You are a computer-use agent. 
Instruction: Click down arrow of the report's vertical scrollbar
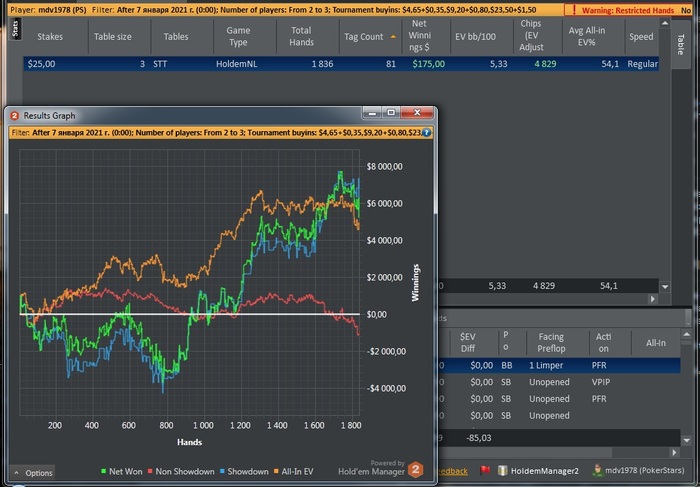pos(665,287)
